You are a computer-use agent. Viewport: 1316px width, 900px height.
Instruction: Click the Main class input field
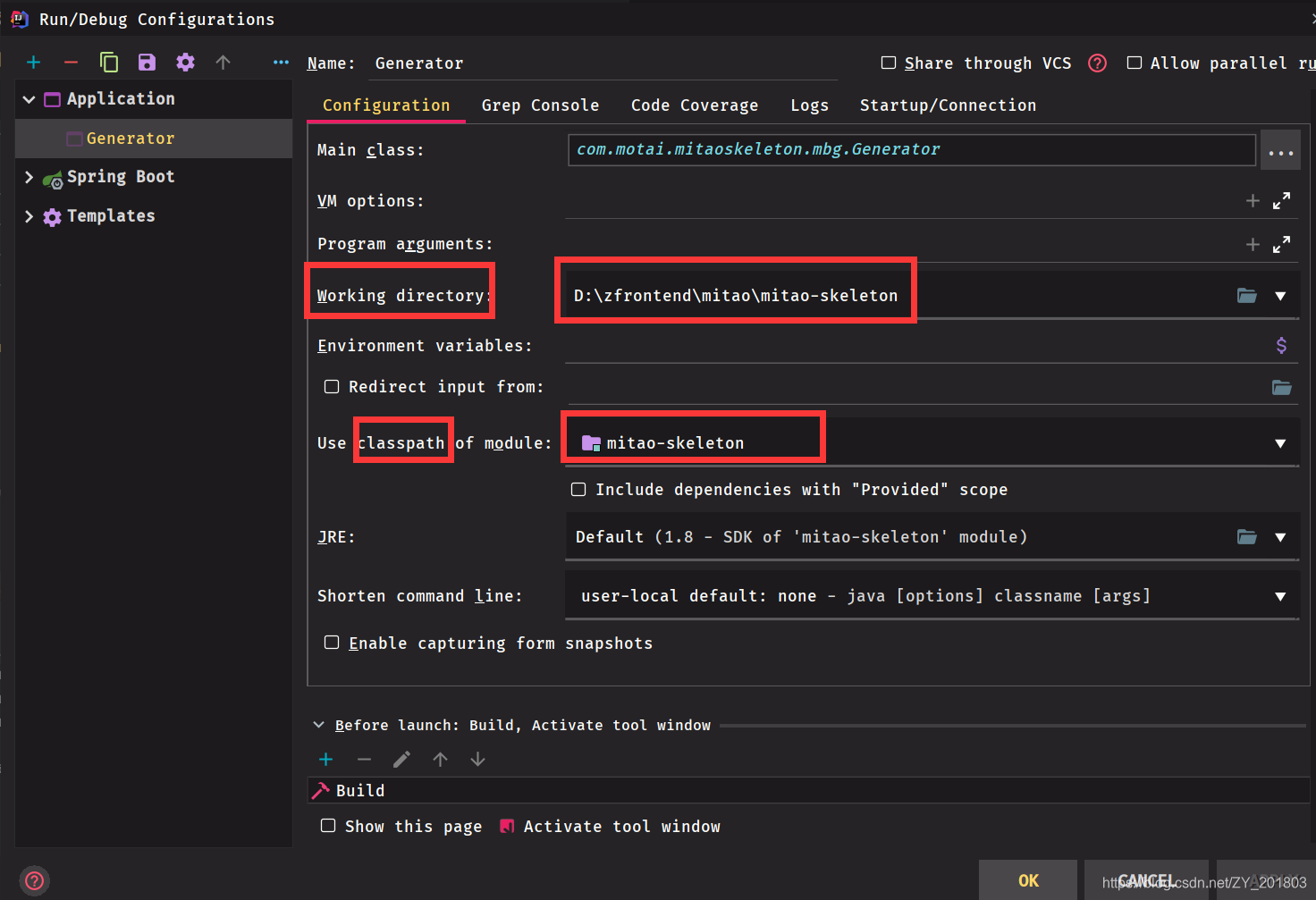[x=912, y=150]
